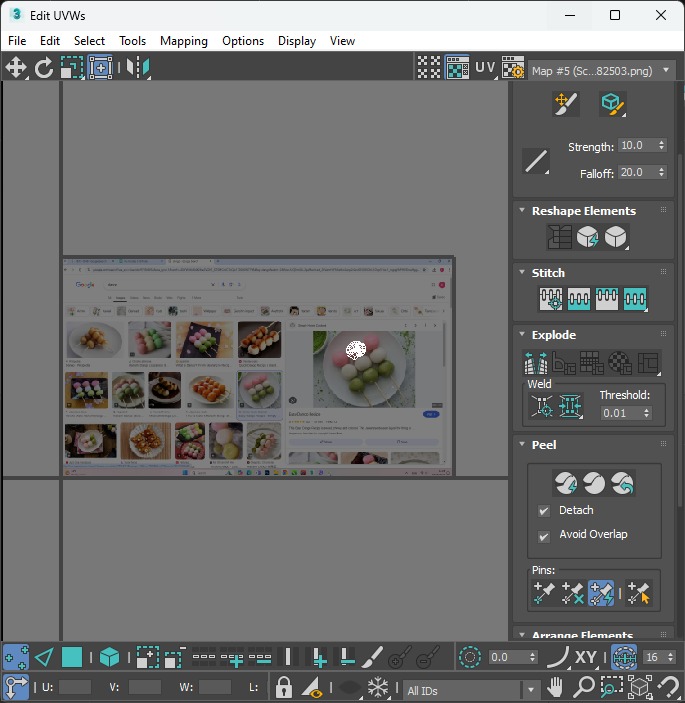The height and width of the screenshot is (703, 685).
Task: Click Target Weld icon
Action: tap(542, 406)
